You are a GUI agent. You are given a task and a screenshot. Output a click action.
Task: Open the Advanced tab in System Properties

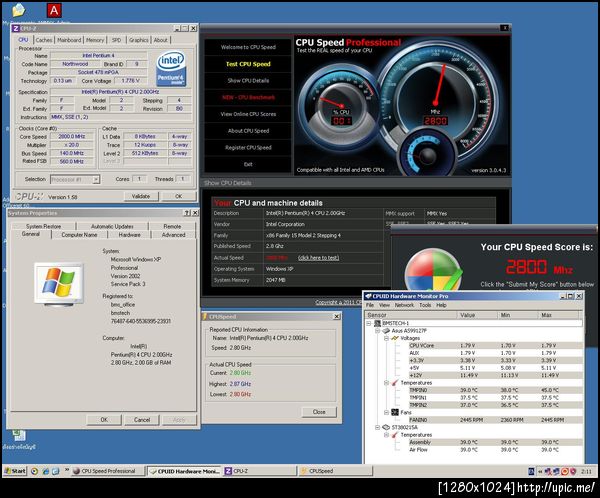click(x=173, y=235)
